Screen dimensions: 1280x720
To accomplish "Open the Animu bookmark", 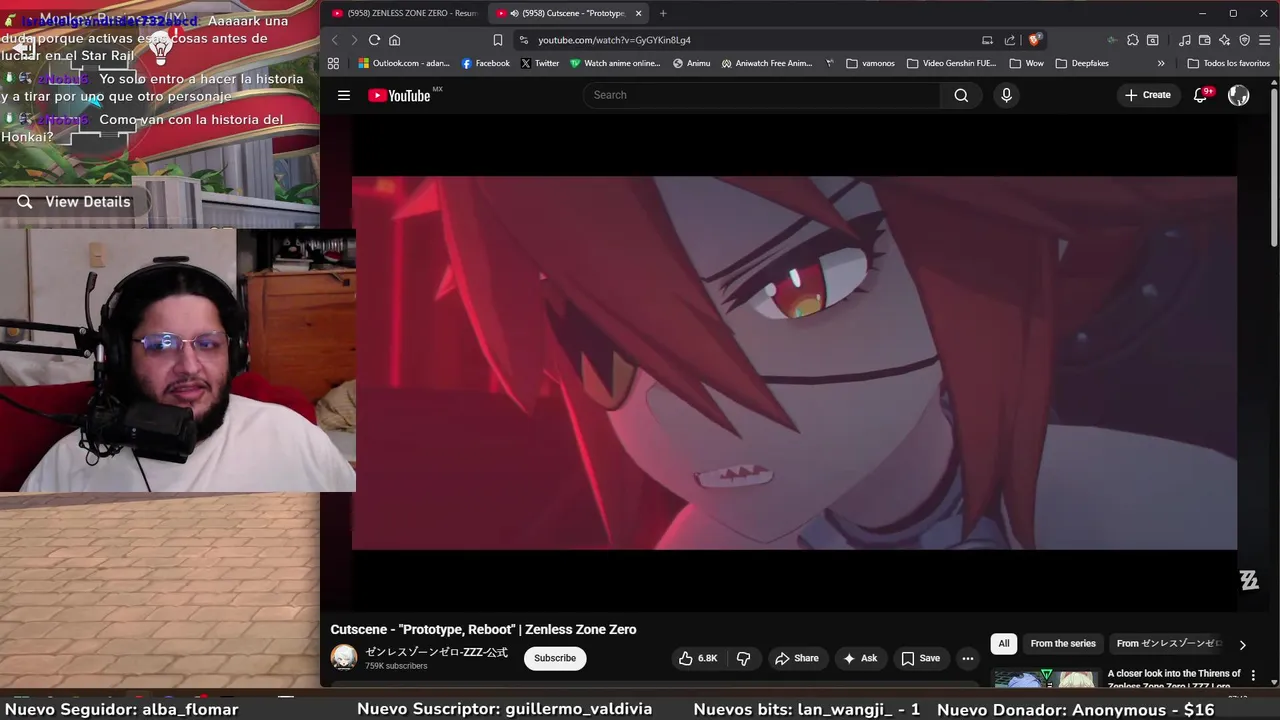I will [x=691, y=63].
